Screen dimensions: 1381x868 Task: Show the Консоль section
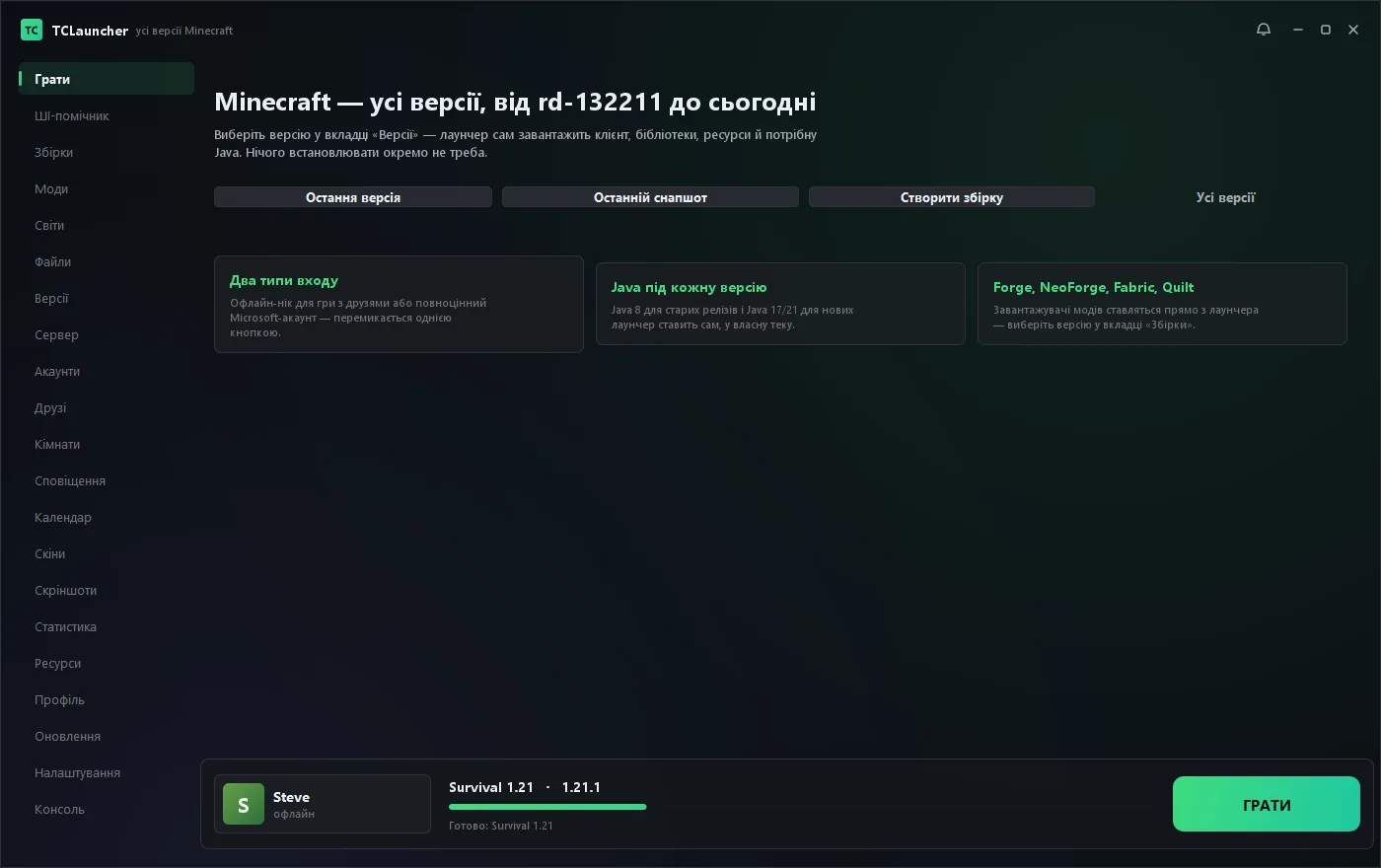107,809
